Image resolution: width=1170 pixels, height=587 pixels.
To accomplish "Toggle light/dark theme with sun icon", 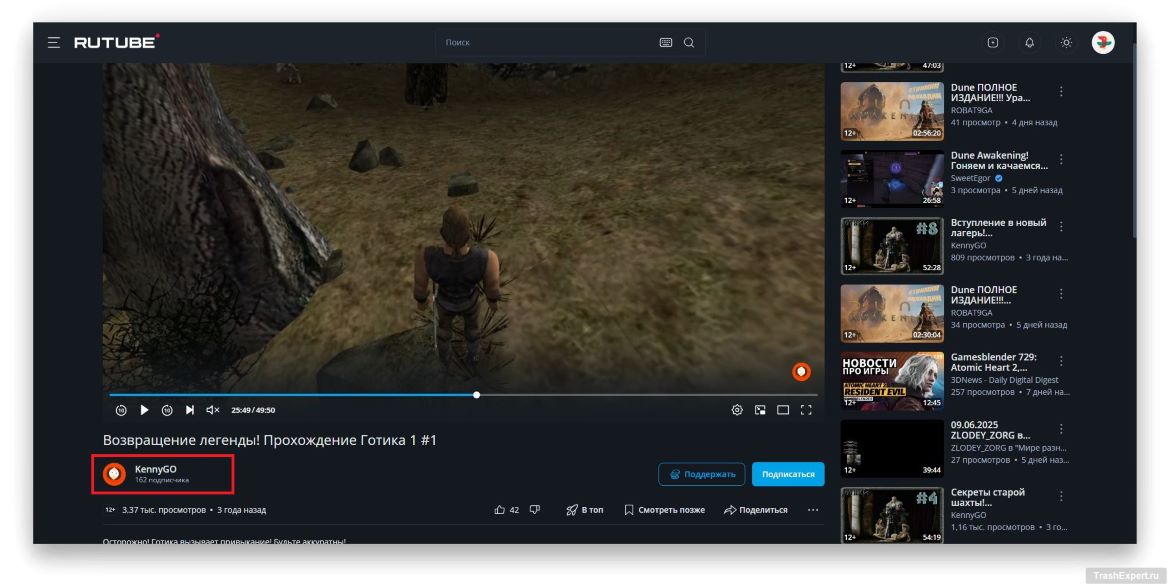I will (x=1066, y=42).
